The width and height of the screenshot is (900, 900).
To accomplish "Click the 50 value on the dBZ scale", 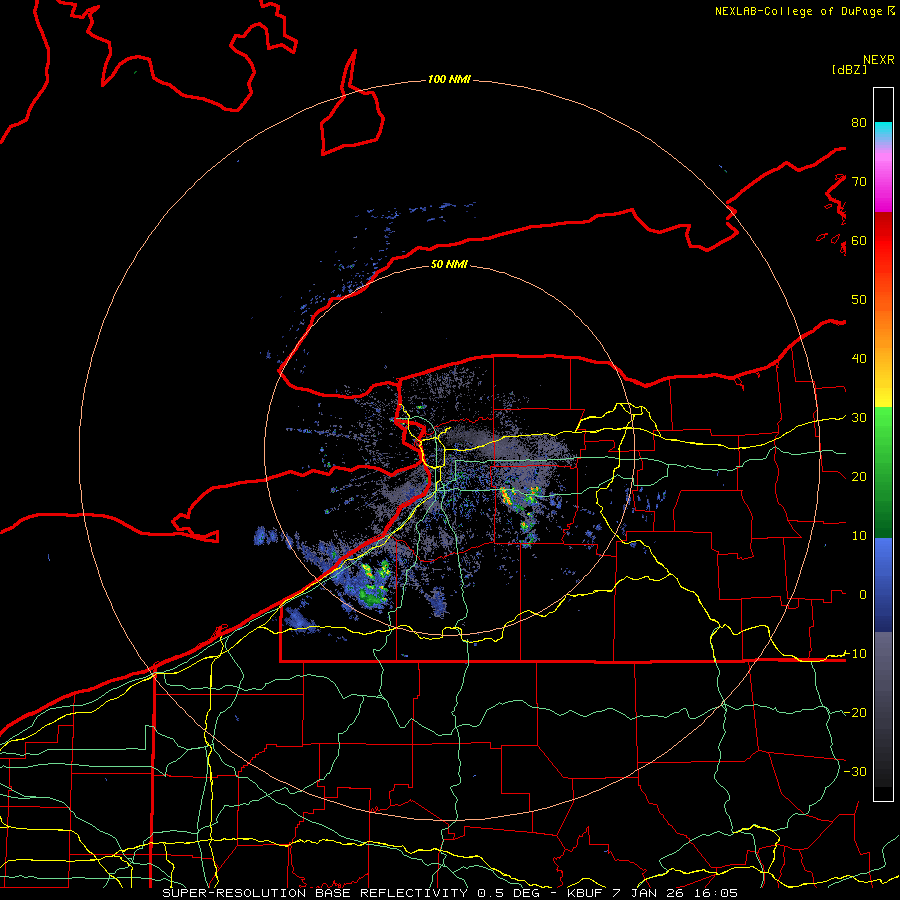I will 859,300.
